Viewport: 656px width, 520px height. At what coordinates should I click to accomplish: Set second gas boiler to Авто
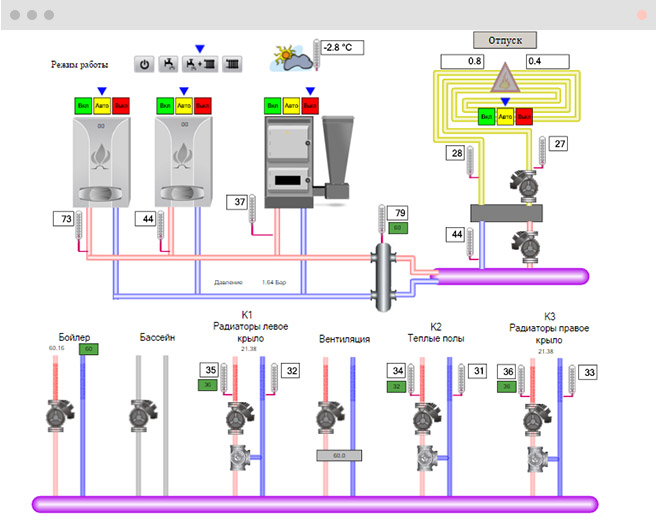tap(184, 106)
